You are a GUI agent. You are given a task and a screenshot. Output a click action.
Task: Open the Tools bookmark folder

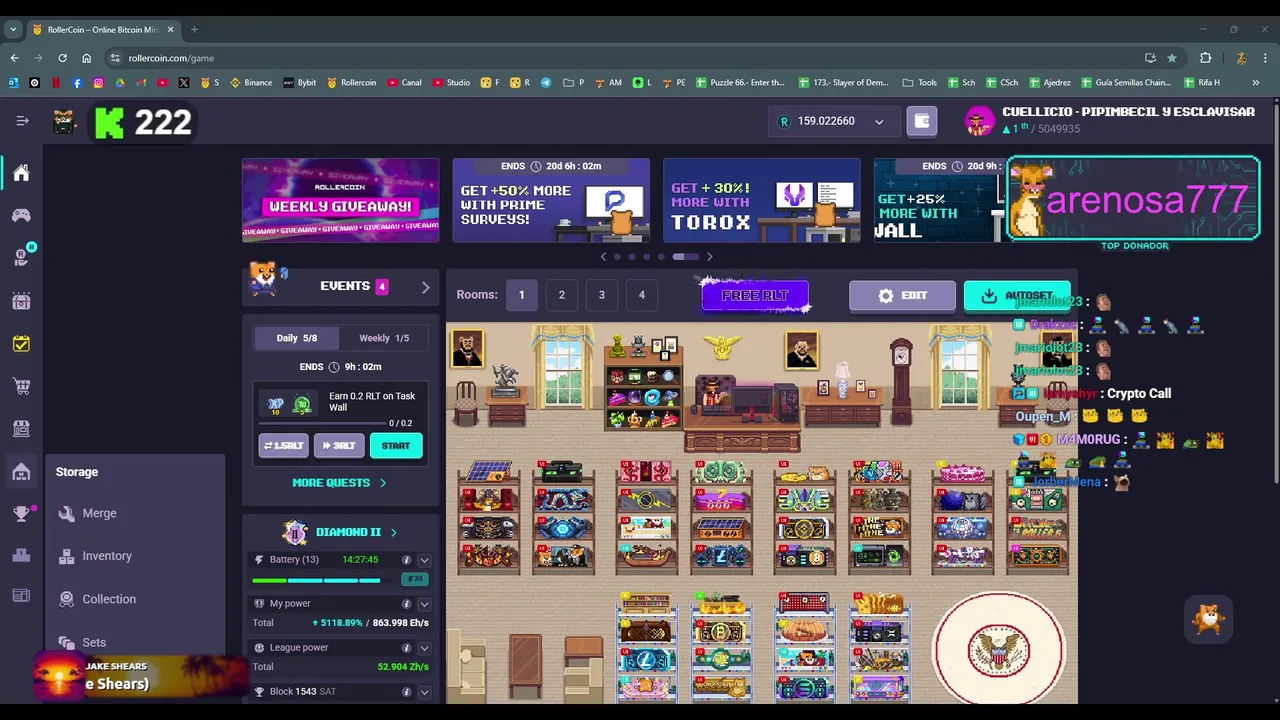click(920, 82)
